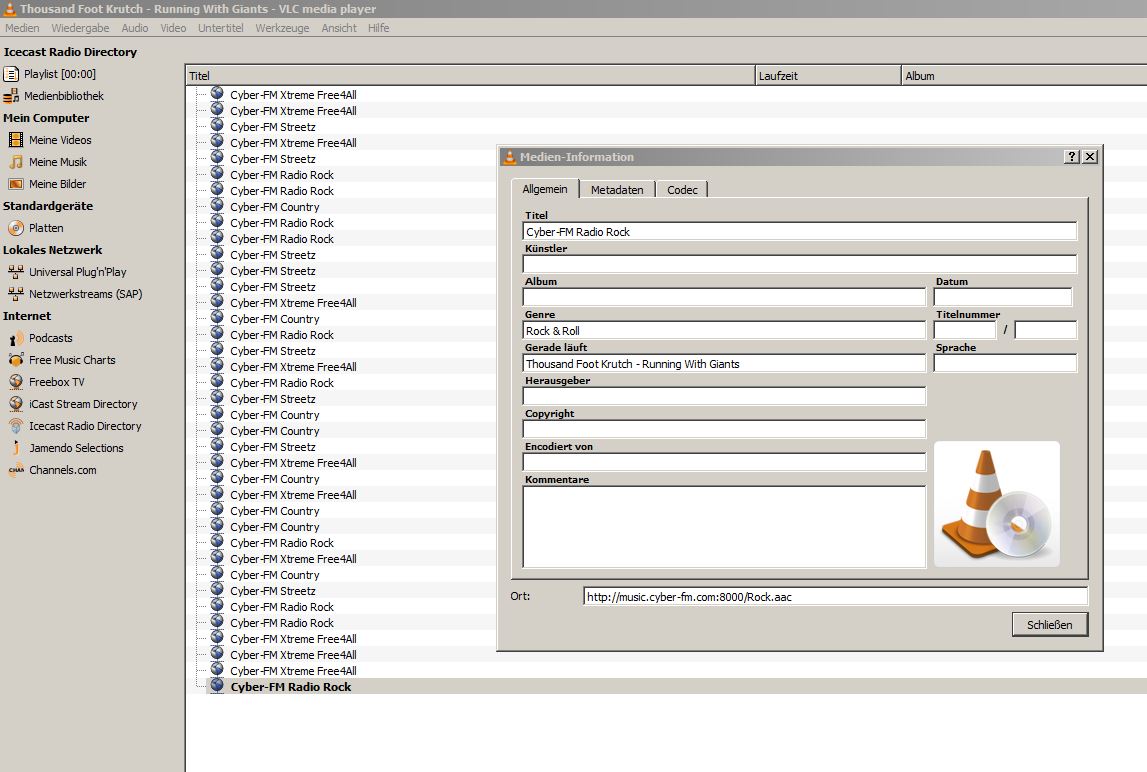Select the bold Cyber-FM Radio Rock playing entry
Screen dimensions: 1147x772
[290, 687]
